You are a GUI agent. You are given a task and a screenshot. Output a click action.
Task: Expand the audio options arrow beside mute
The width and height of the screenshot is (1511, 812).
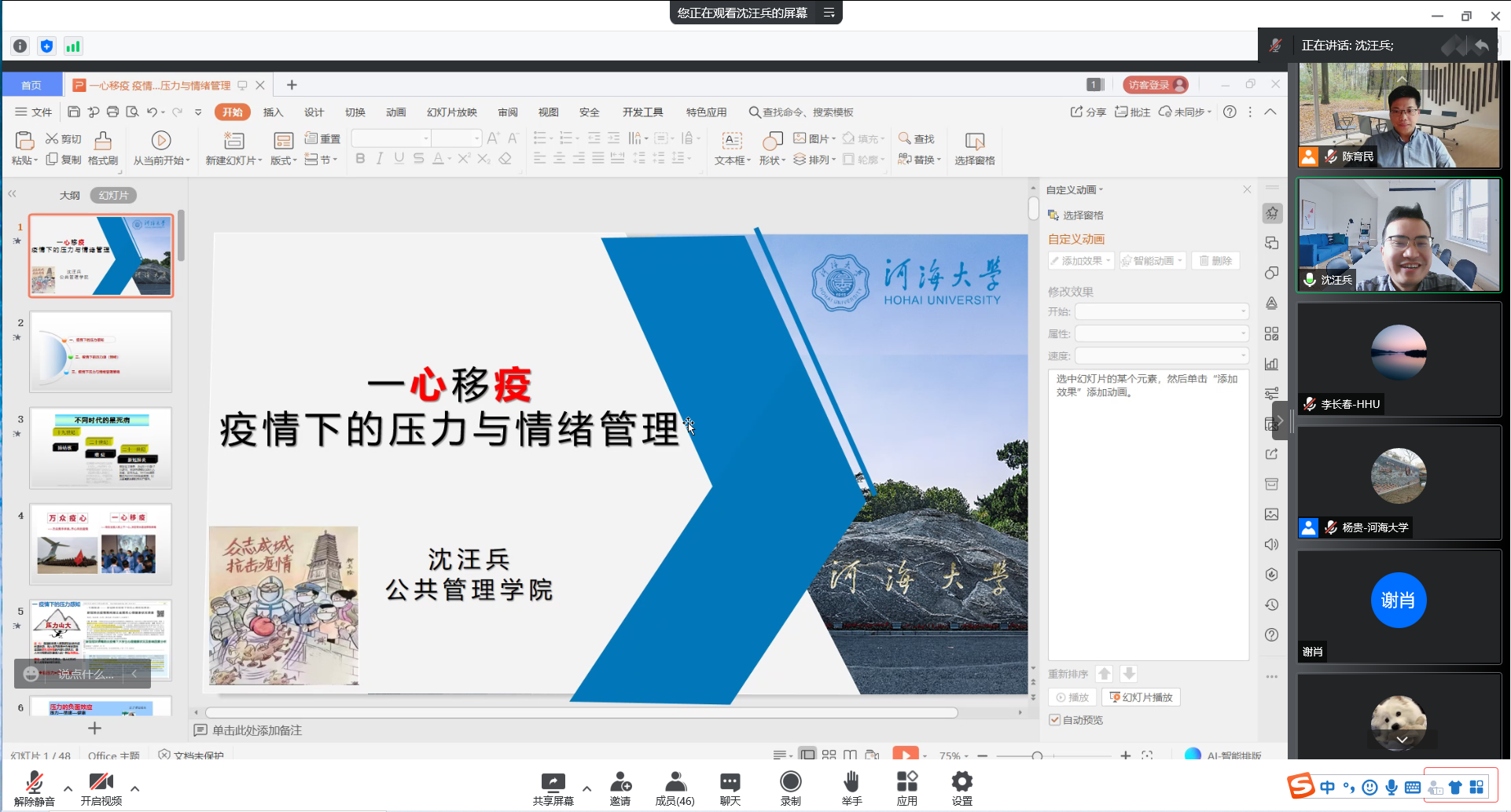tap(68, 788)
